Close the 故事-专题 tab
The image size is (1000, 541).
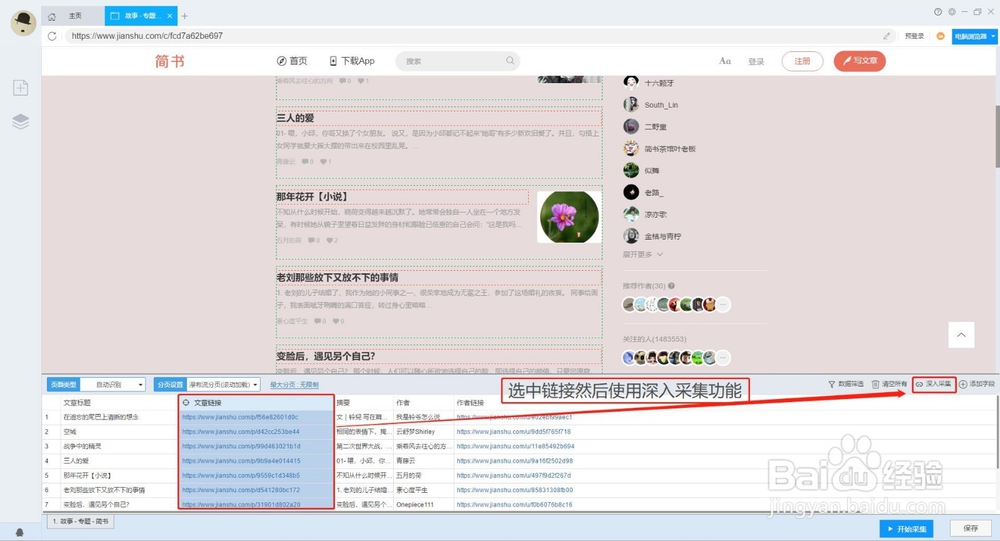point(170,16)
